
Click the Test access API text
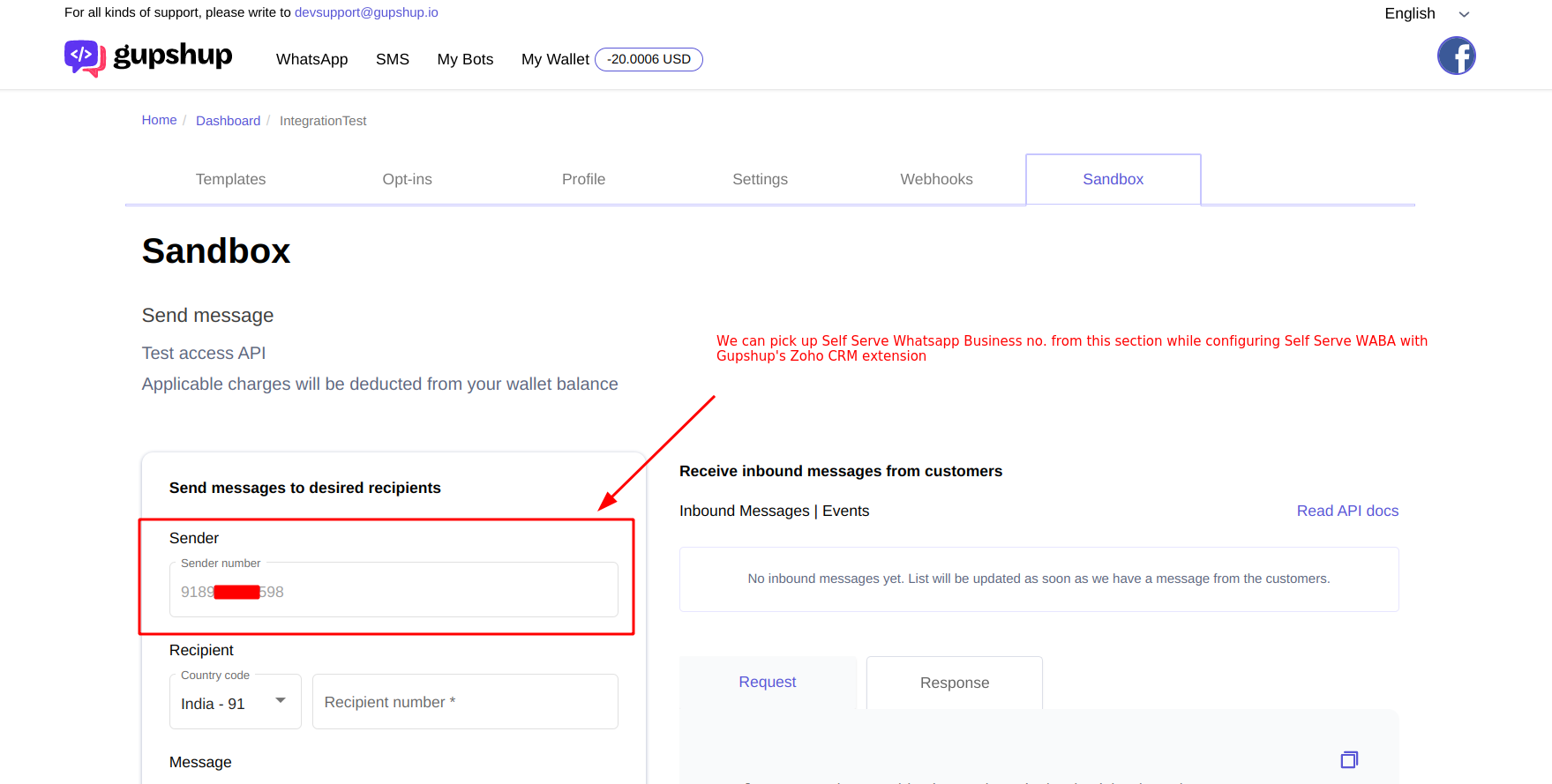[204, 353]
